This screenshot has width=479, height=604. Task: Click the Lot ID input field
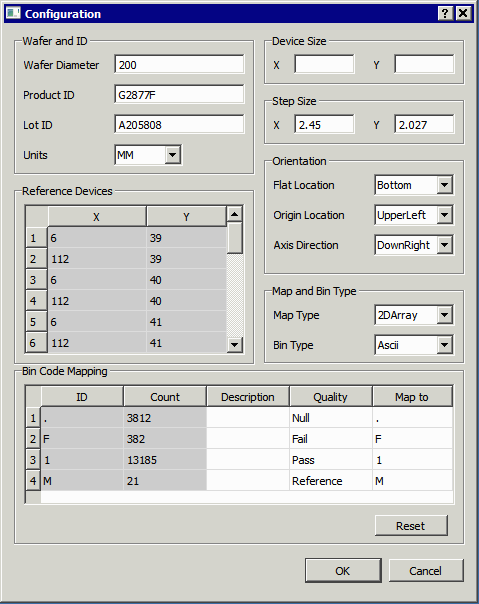click(179, 124)
